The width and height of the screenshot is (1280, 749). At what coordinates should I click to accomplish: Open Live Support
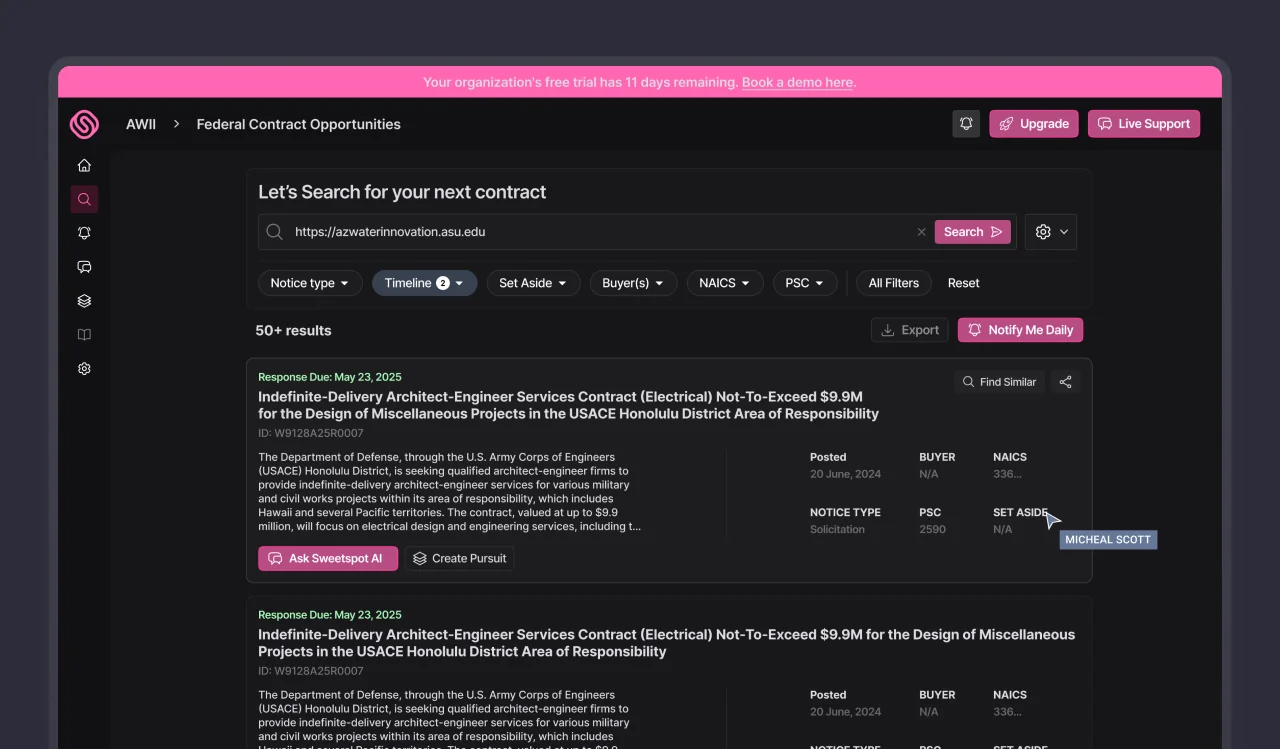pyautogui.click(x=1144, y=124)
